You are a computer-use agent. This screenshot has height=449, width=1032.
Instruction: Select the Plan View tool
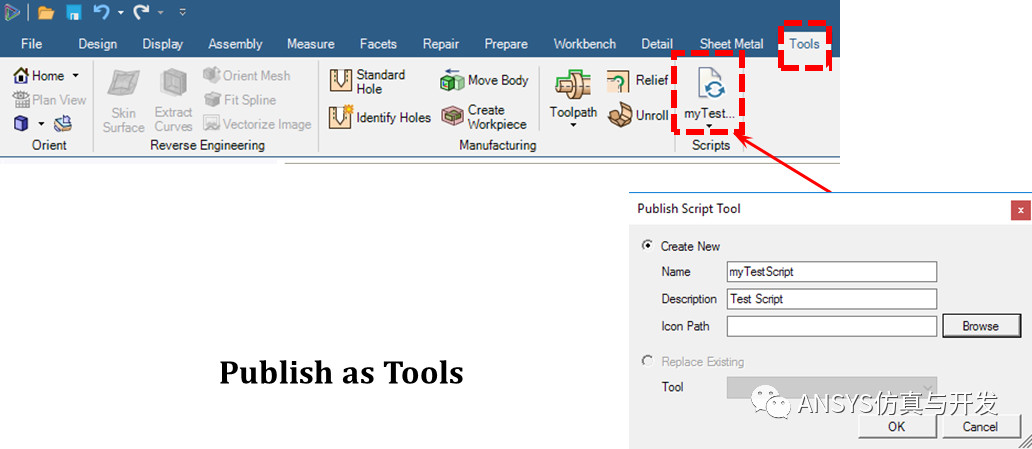pyautogui.click(x=50, y=100)
